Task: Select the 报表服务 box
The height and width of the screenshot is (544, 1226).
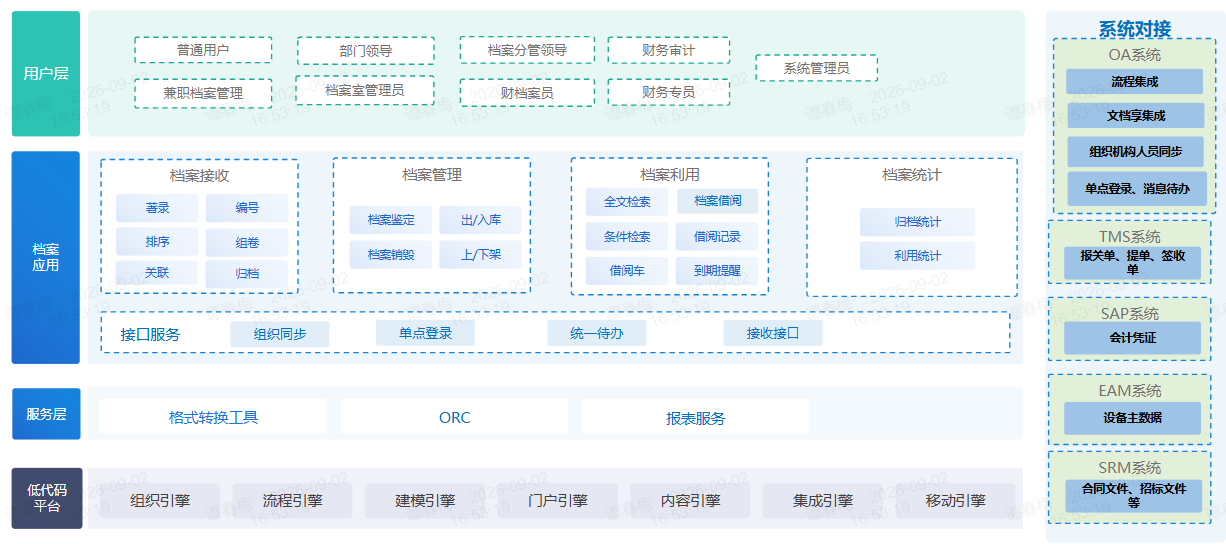Action: (696, 417)
